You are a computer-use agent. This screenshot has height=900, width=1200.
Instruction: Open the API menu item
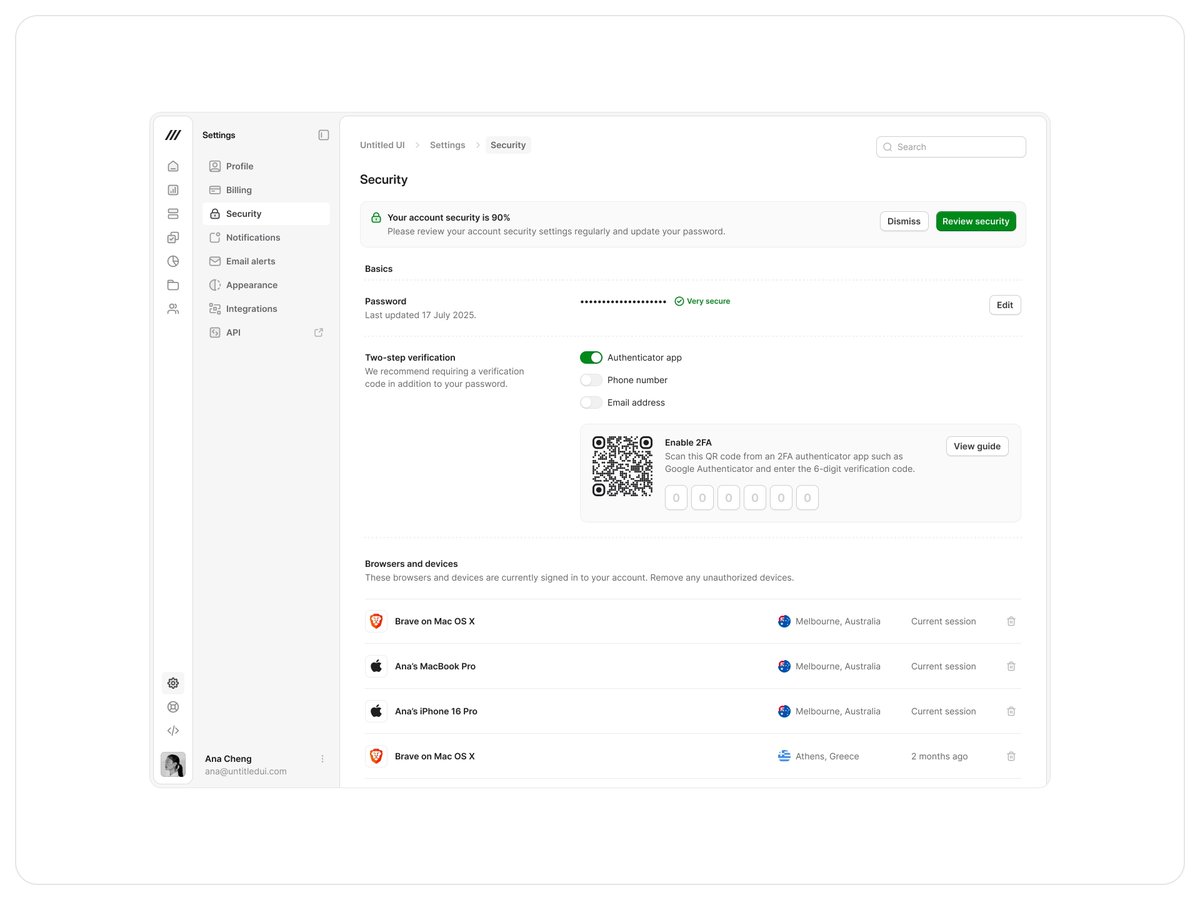pyautogui.click(x=266, y=333)
